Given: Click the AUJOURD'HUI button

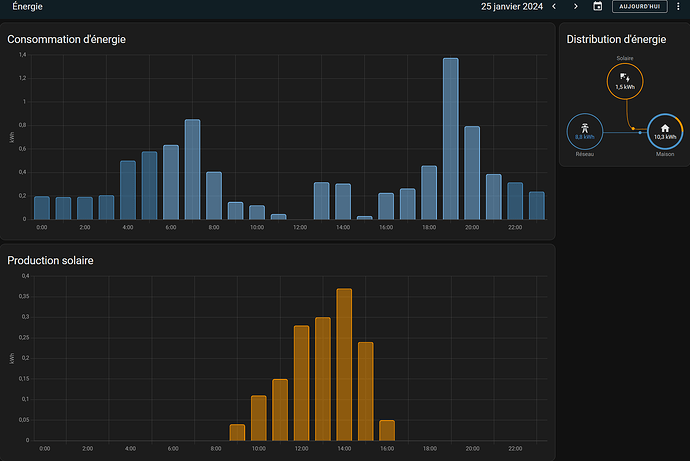Looking at the screenshot, I should tap(639, 7).
